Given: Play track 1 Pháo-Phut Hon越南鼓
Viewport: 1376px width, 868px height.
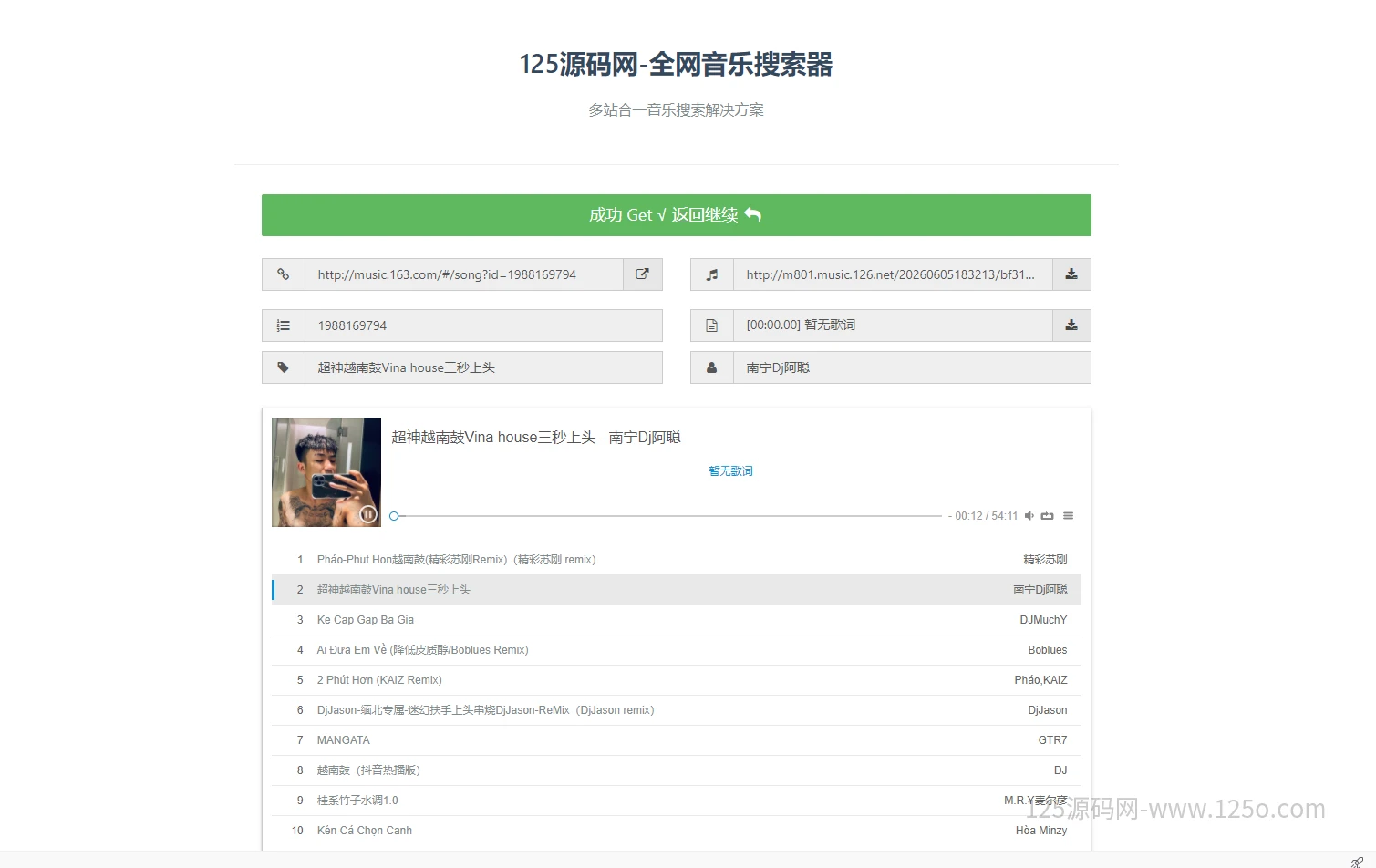Looking at the screenshot, I should (677, 560).
